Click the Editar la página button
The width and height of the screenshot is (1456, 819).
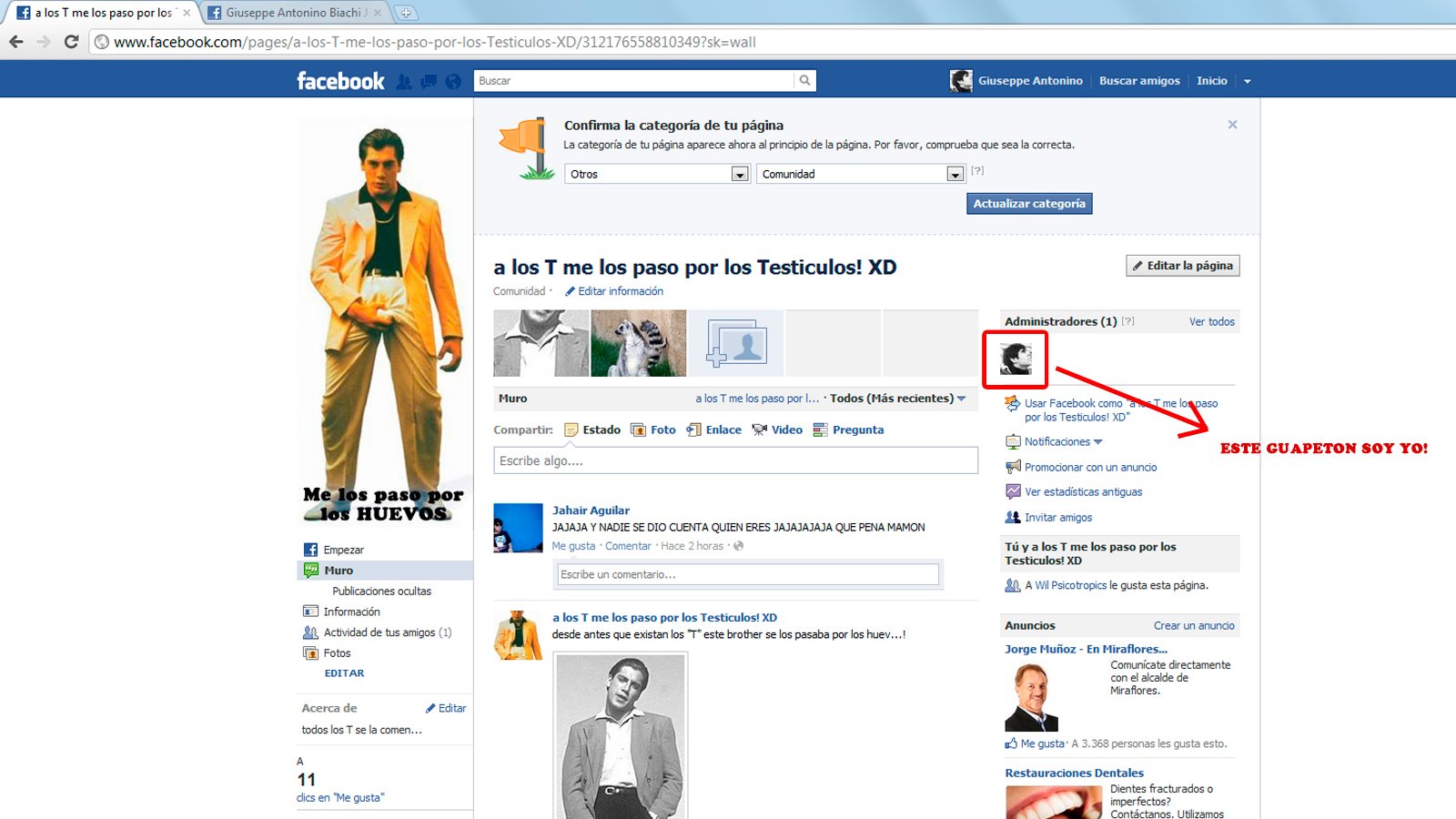click(1183, 266)
